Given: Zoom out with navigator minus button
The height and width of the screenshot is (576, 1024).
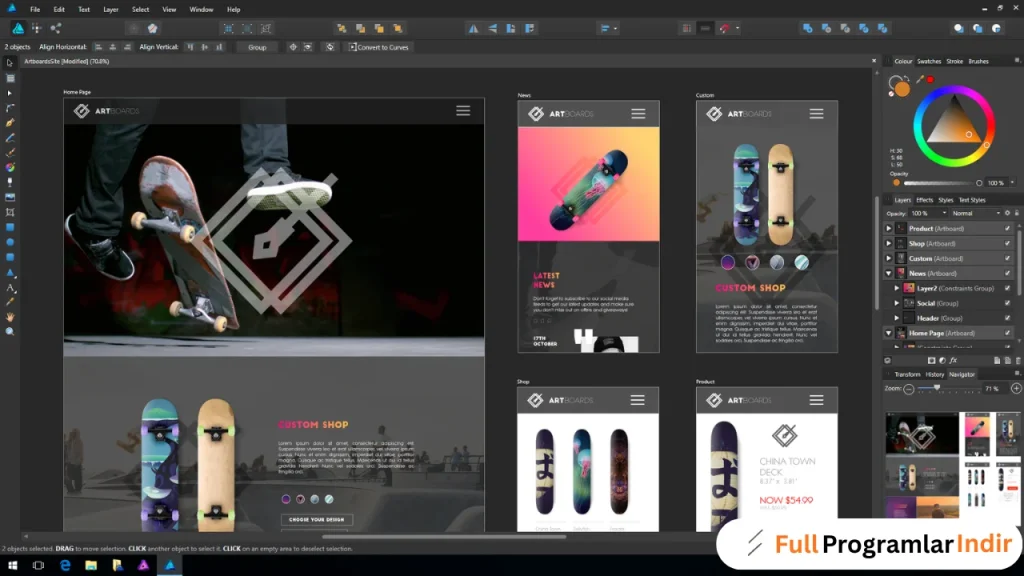Looking at the screenshot, I should [908, 389].
